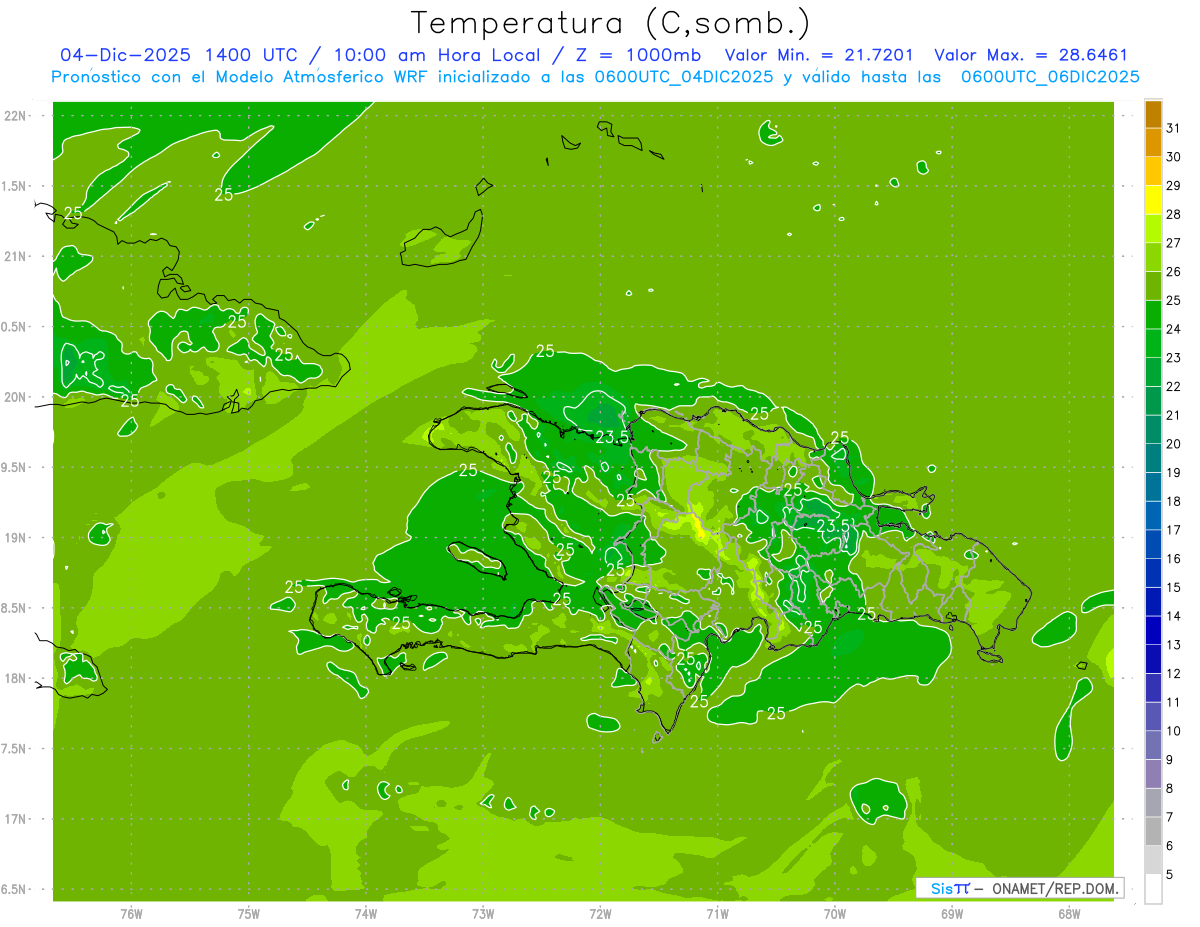Click the 24 value on color legend
Image resolution: width=1200 pixels, height=927 pixels.
coord(1174,329)
